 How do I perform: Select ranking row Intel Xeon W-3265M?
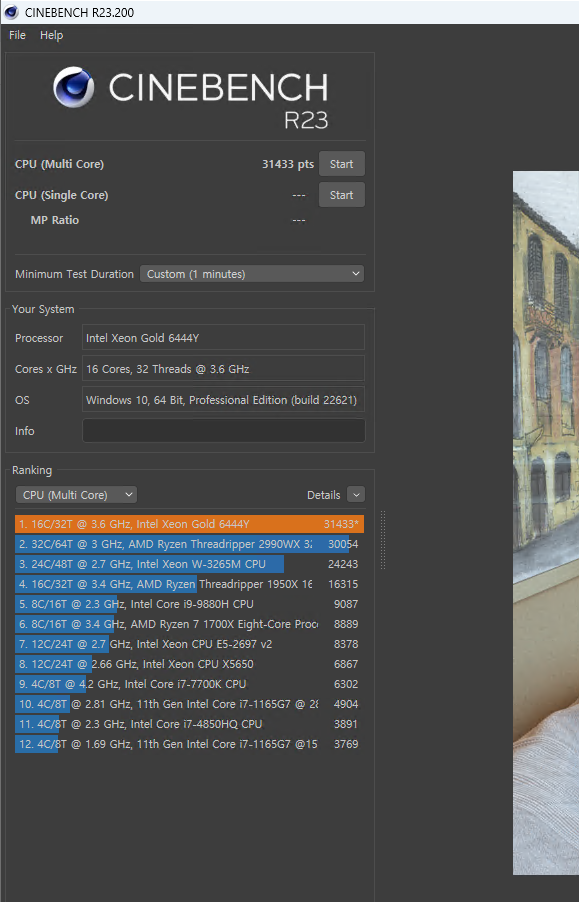pos(189,564)
